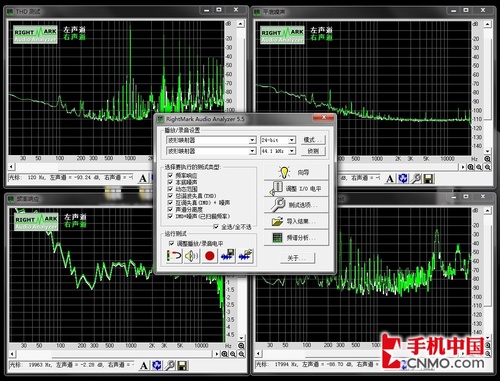Click right scroll arrow in 频率响应 window

click(x=217, y=354)
